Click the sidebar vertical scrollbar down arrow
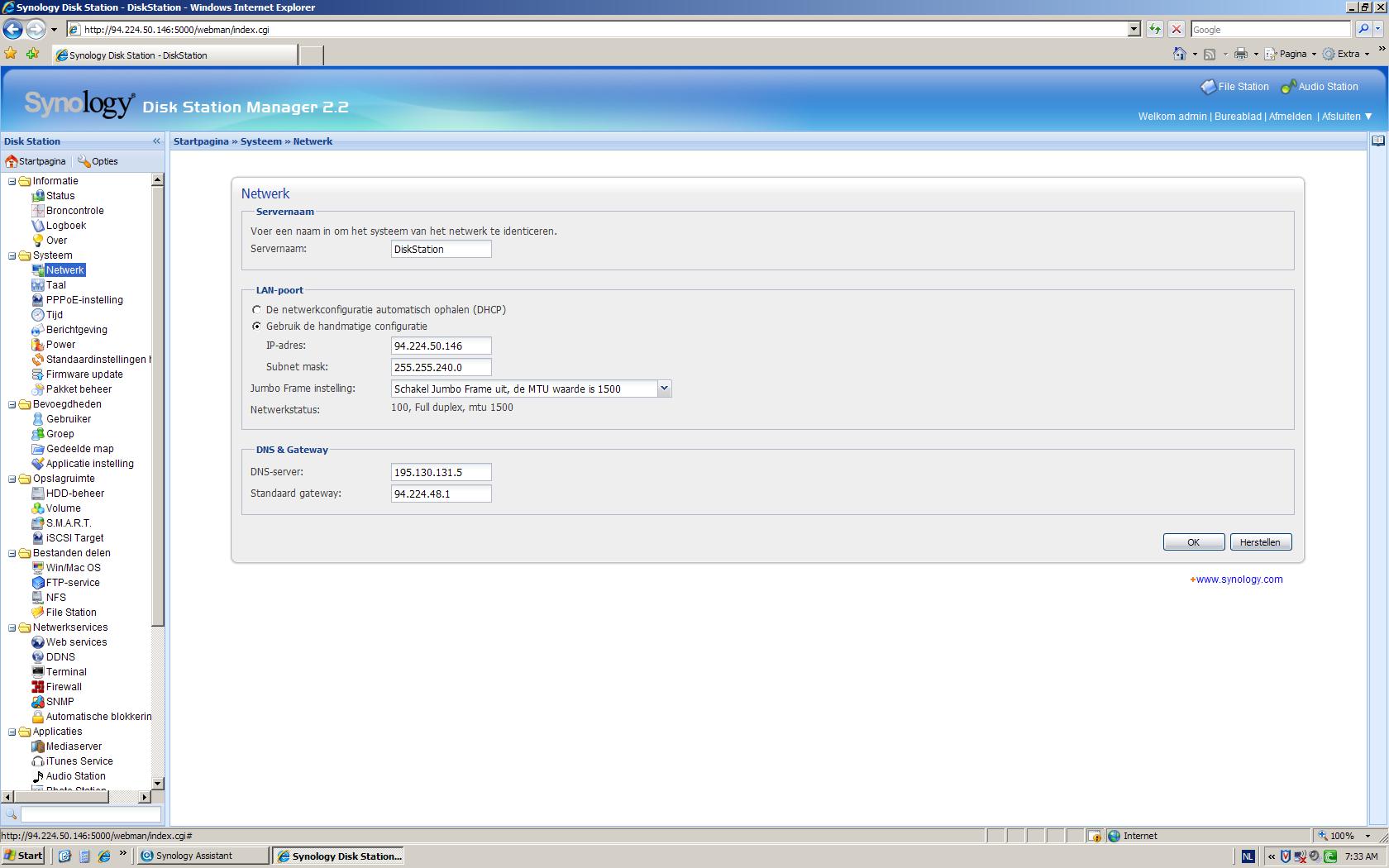 pos(158,783)
